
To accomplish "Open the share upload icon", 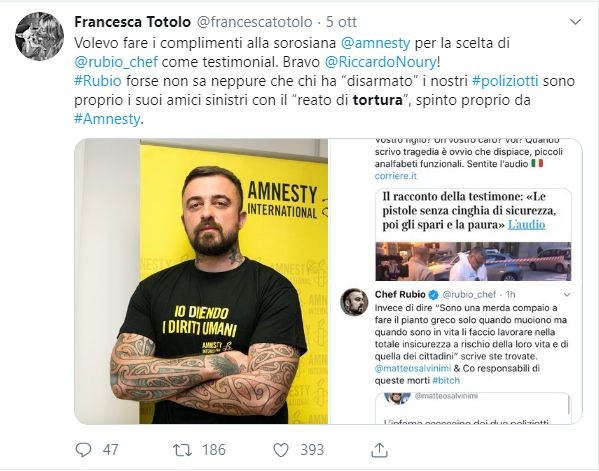I will [379, 450].
